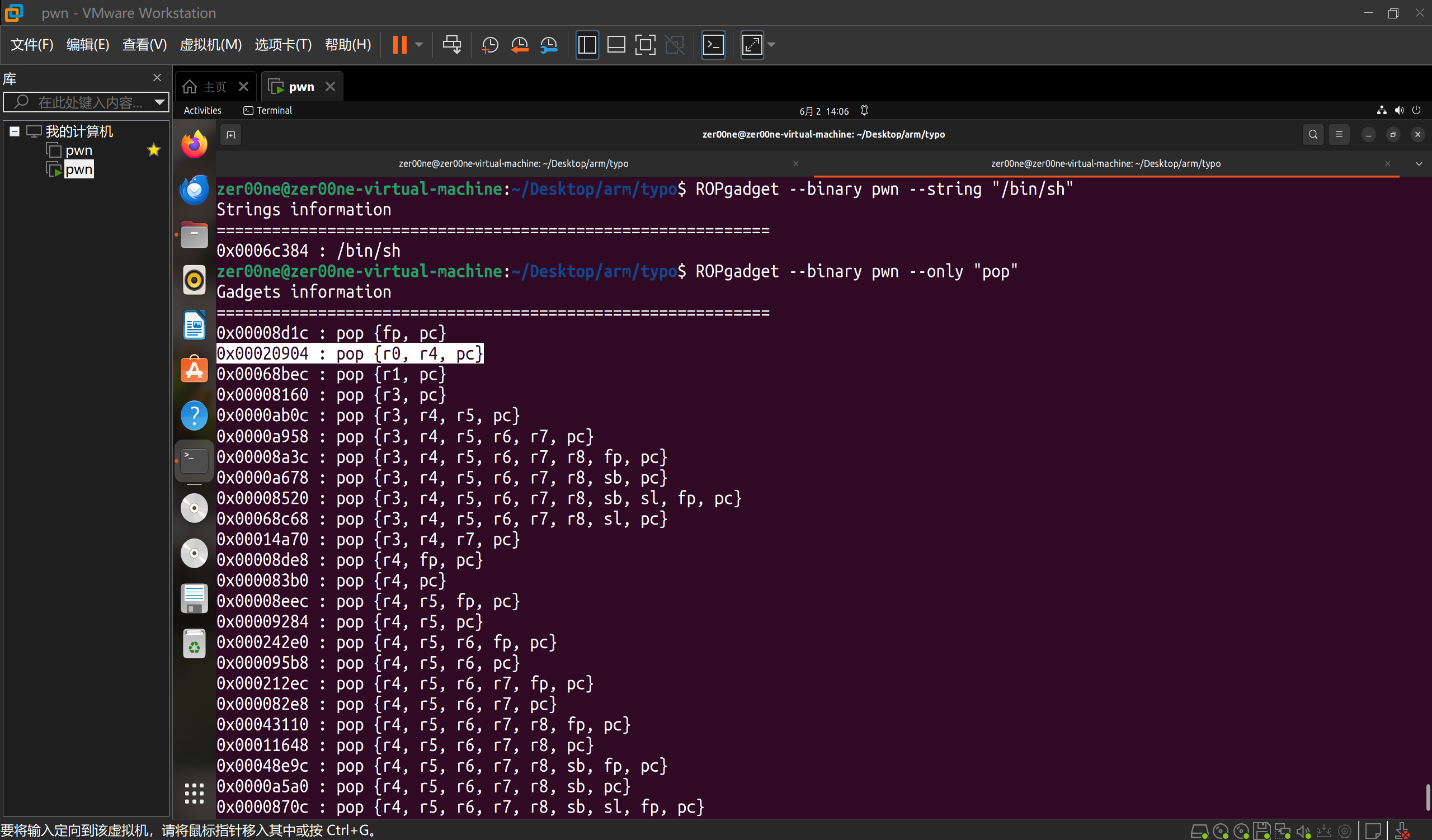Toggle Unity mode icon
The width and height of the screenshot is (1432, 840).
click(675, 44)
